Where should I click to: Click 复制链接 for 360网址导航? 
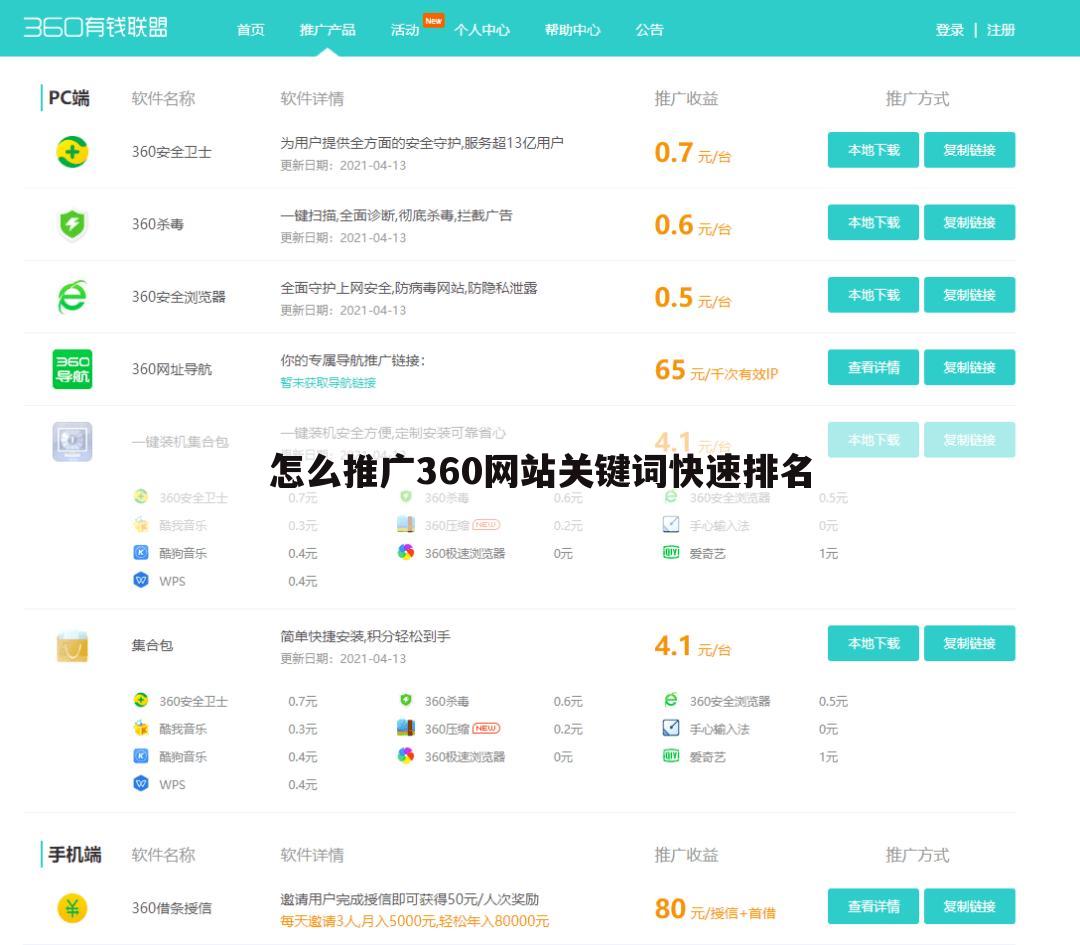969,366
